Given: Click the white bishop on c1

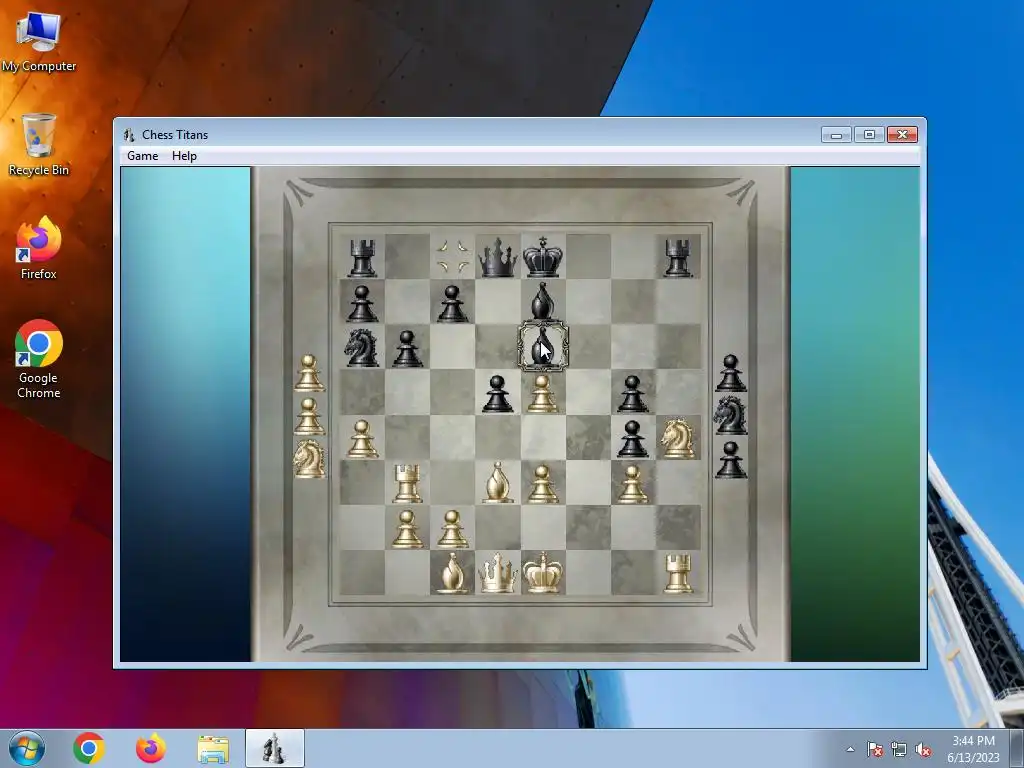Looking at the screenshot, I should 453,573.
